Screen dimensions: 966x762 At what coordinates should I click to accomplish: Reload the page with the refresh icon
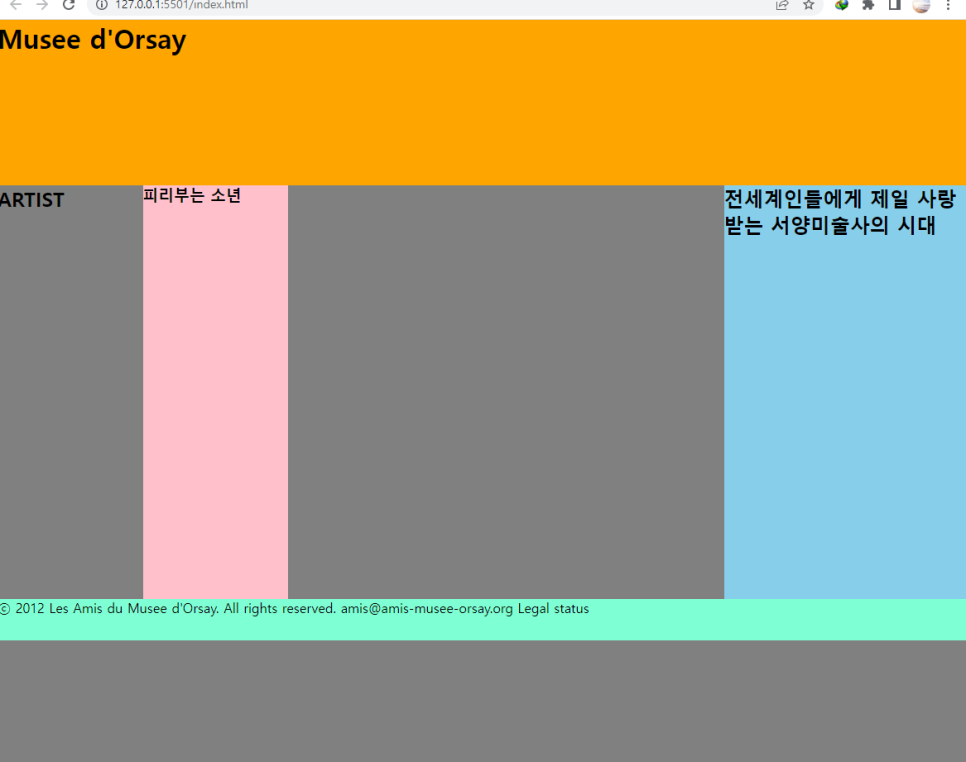(68, 5)
